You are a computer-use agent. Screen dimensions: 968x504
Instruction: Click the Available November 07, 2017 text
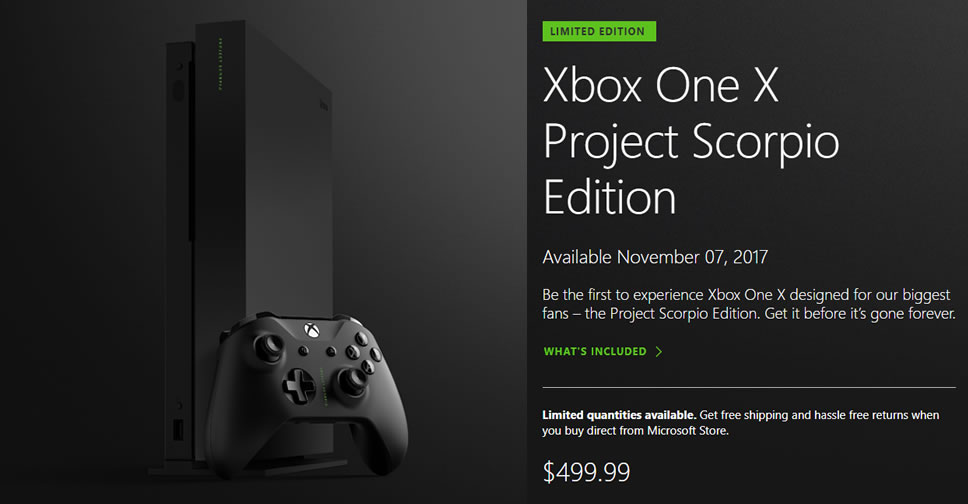point(655,257)
